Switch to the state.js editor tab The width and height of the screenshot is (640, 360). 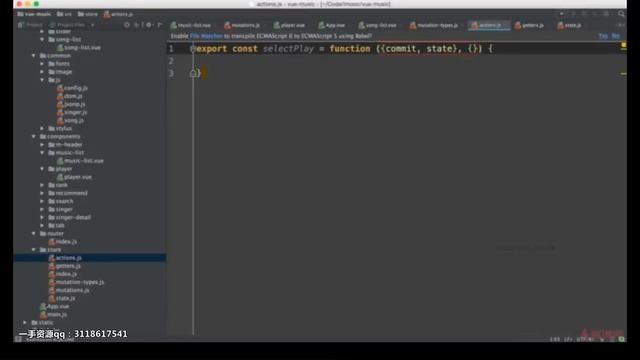tap(570, 25)
